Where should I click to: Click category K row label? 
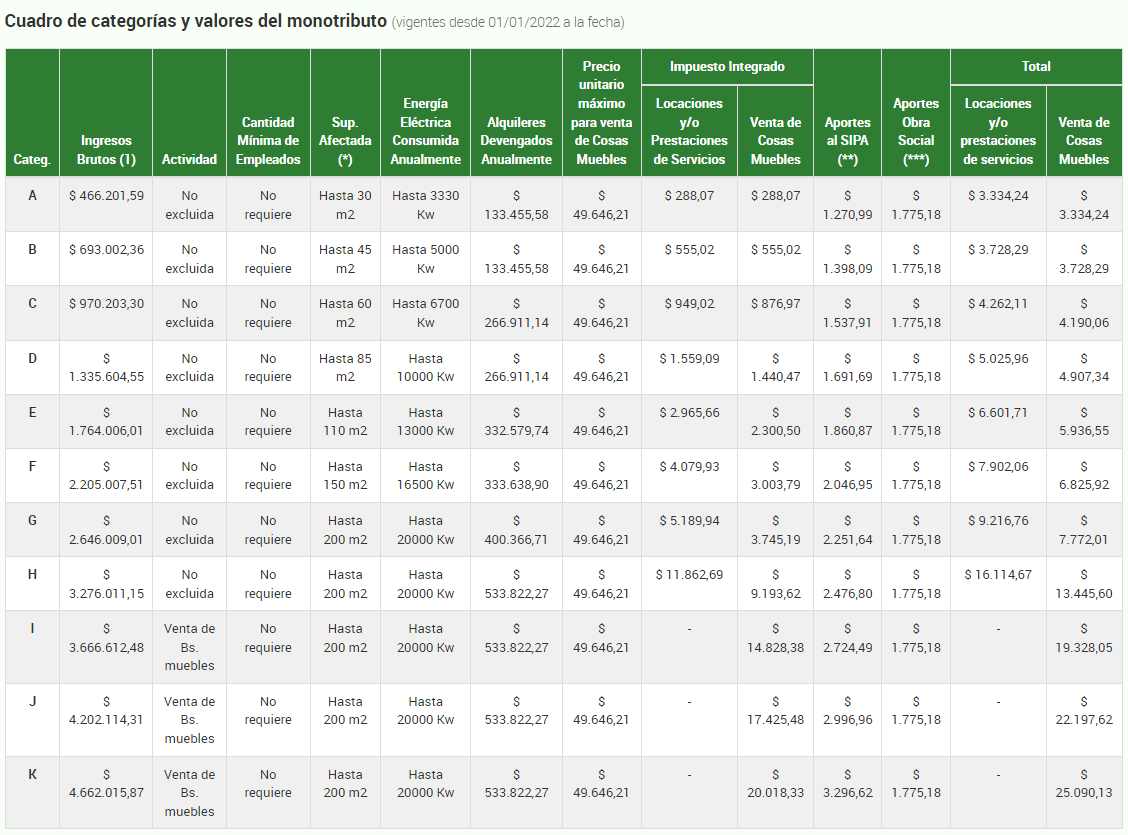point(32,774)
